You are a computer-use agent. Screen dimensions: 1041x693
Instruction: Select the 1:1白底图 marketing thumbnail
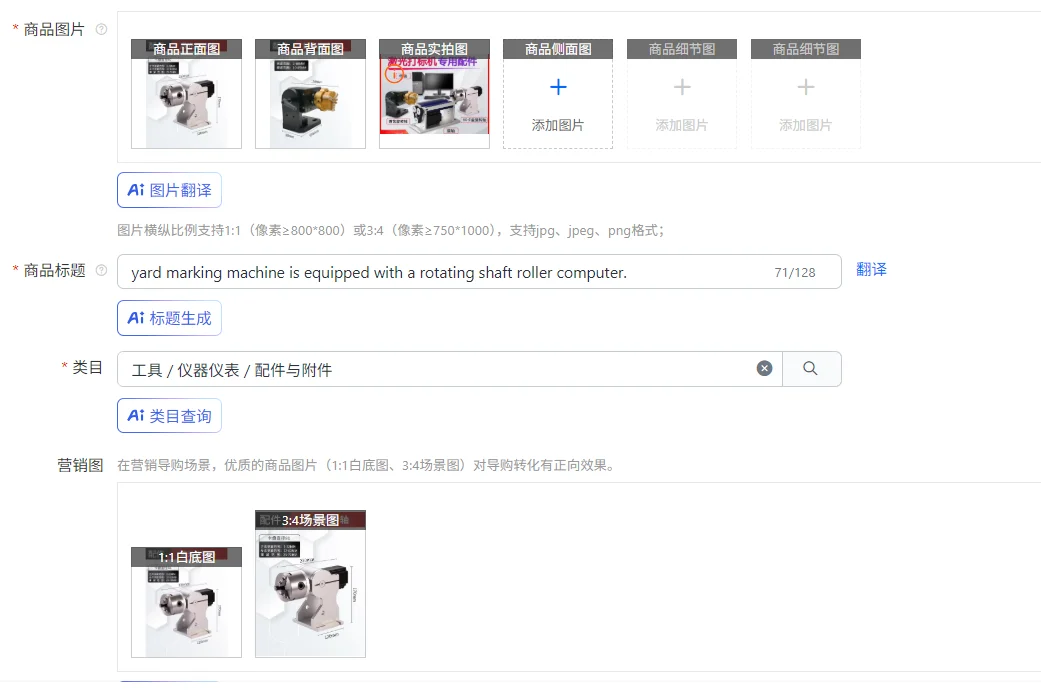(187, 602)
